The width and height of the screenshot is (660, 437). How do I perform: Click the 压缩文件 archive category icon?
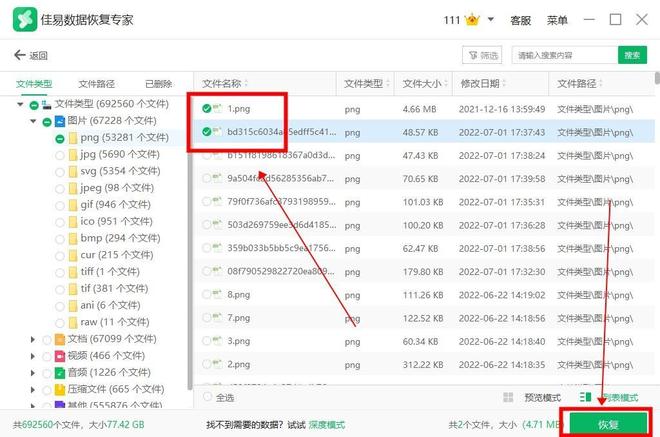point(60,390)
